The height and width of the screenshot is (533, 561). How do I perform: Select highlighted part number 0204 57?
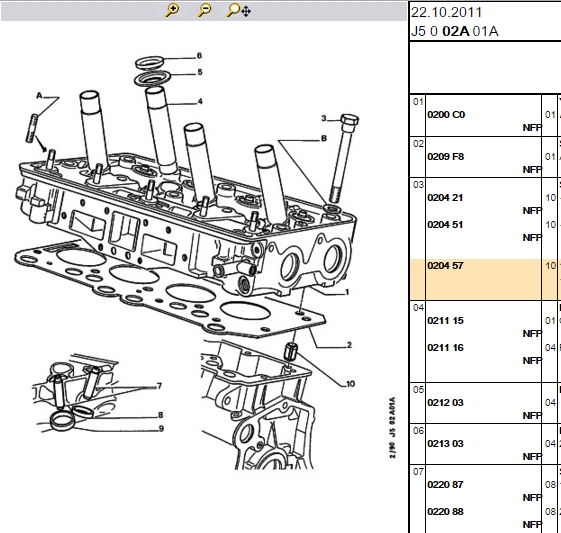[445, 265]
